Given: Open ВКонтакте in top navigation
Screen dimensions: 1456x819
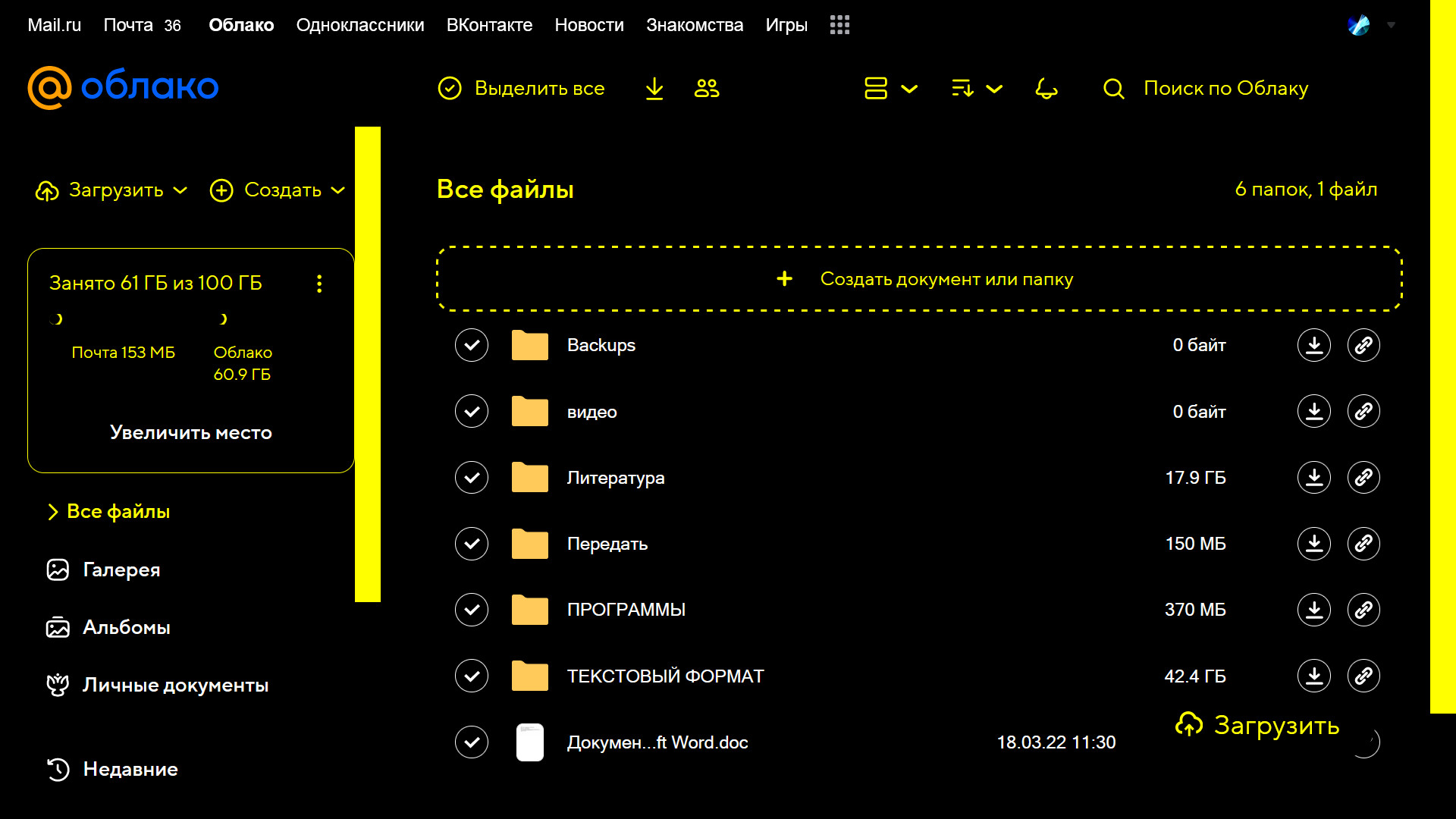Looking at the screenshot, I should 489,25.
